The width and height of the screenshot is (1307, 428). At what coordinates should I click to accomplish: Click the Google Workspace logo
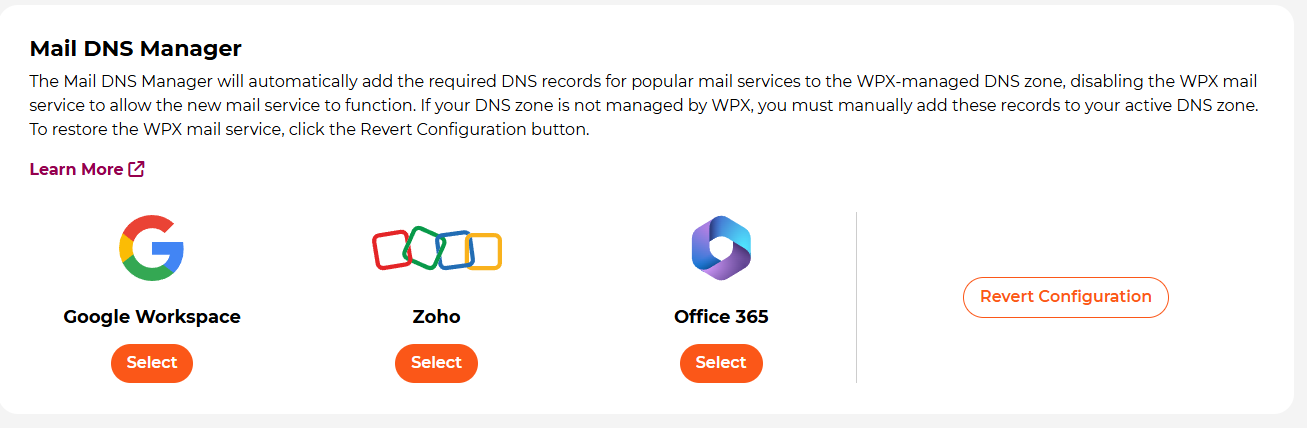coord(151,247)
